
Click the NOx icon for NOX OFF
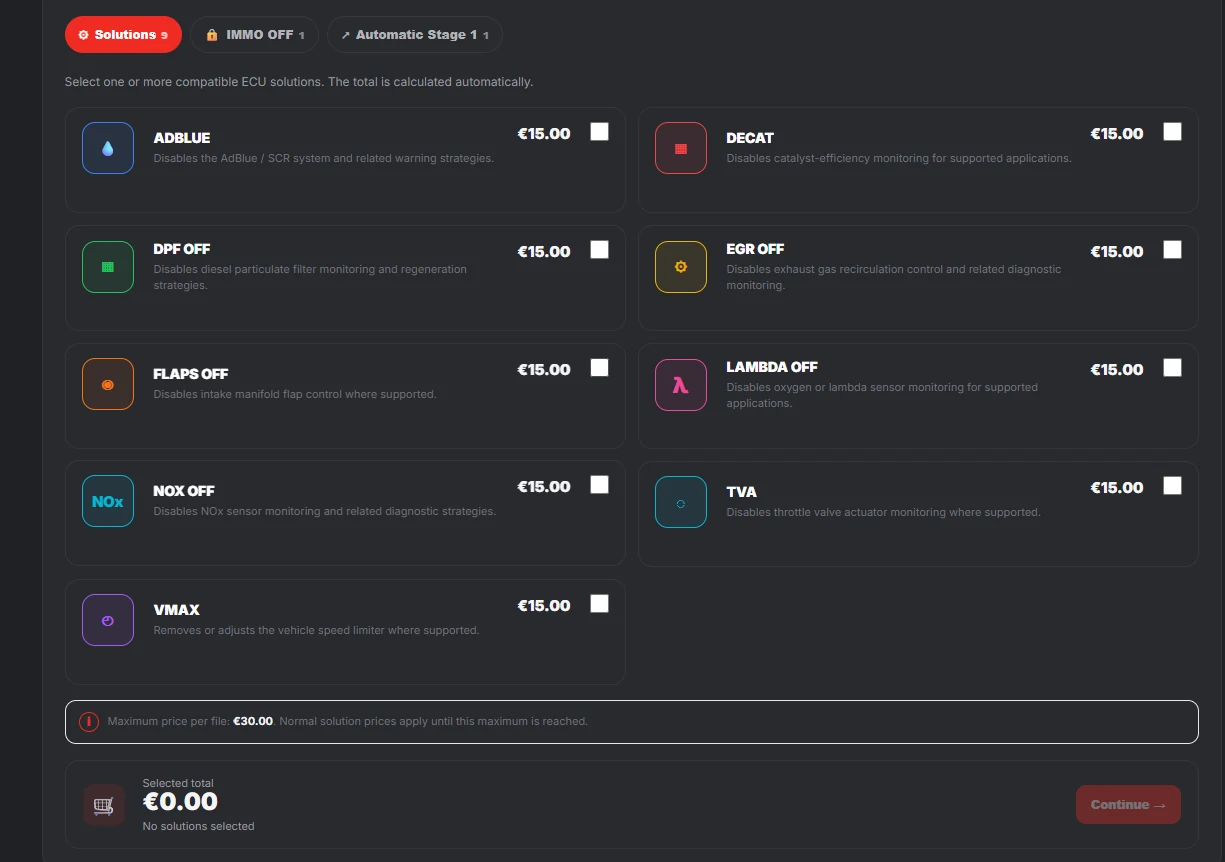click(x=108, y=501)
